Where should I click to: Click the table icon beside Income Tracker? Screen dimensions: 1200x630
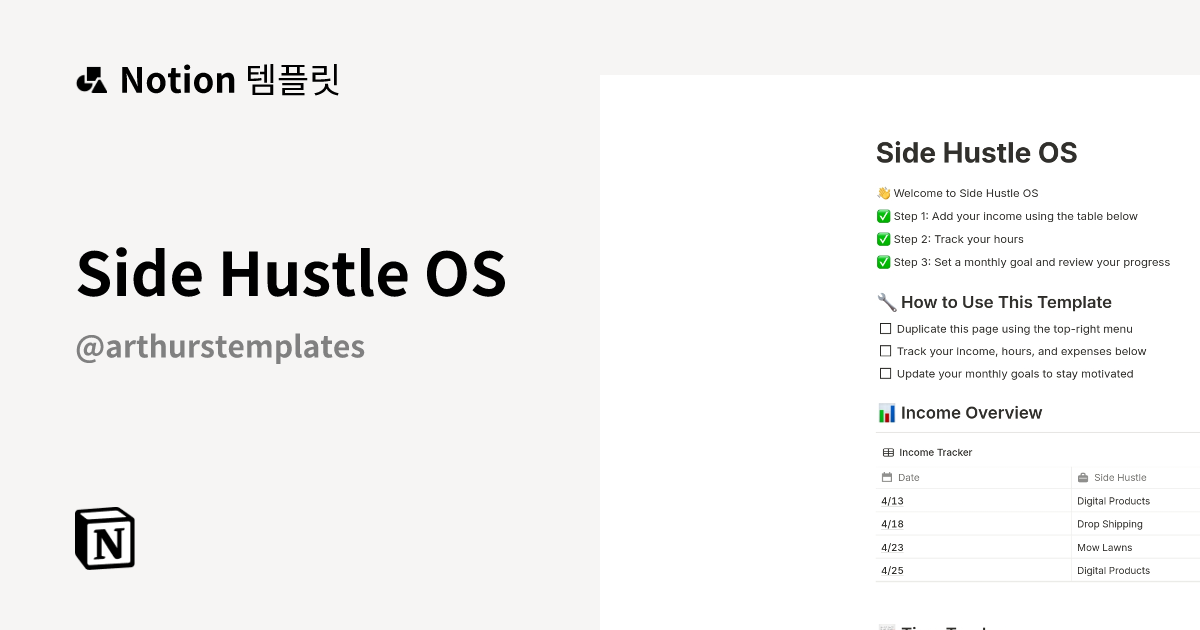tap(887, 452)
